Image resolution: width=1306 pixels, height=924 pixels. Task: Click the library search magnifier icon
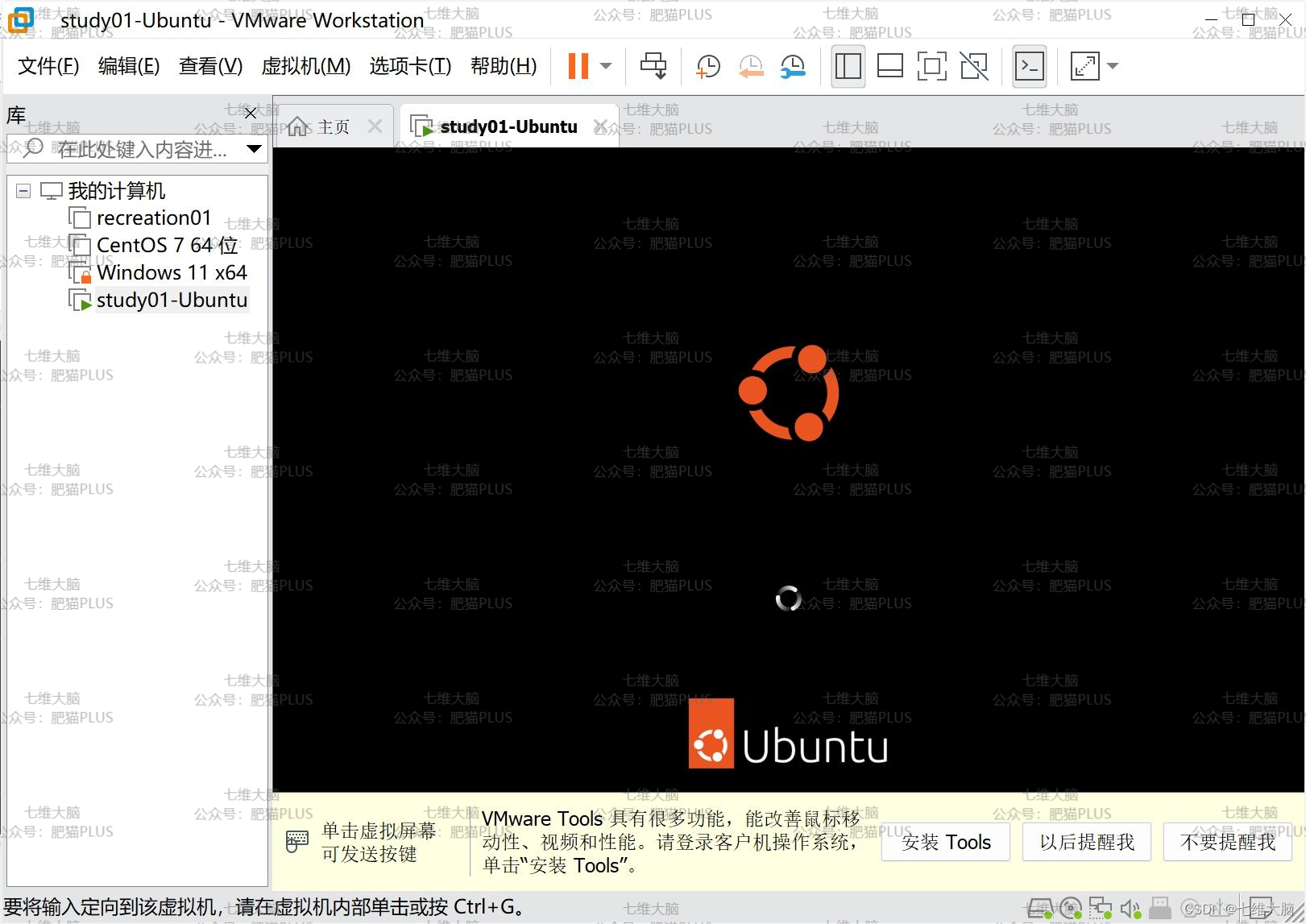(33, 148)
